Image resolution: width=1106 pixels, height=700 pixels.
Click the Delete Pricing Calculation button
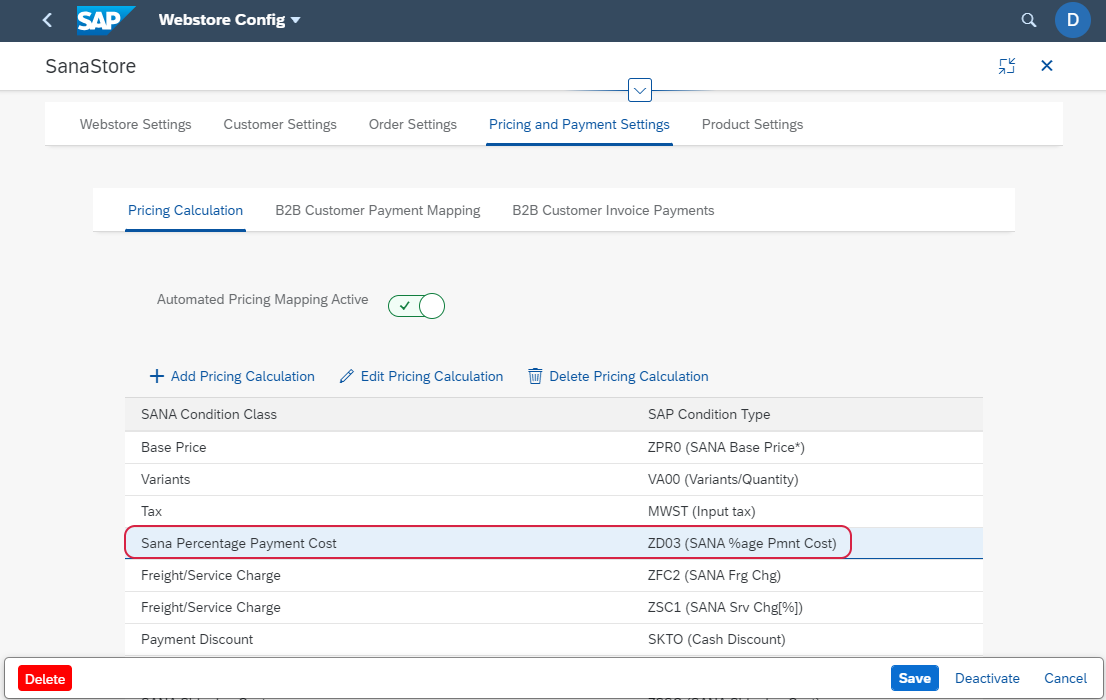pos(618,376)
